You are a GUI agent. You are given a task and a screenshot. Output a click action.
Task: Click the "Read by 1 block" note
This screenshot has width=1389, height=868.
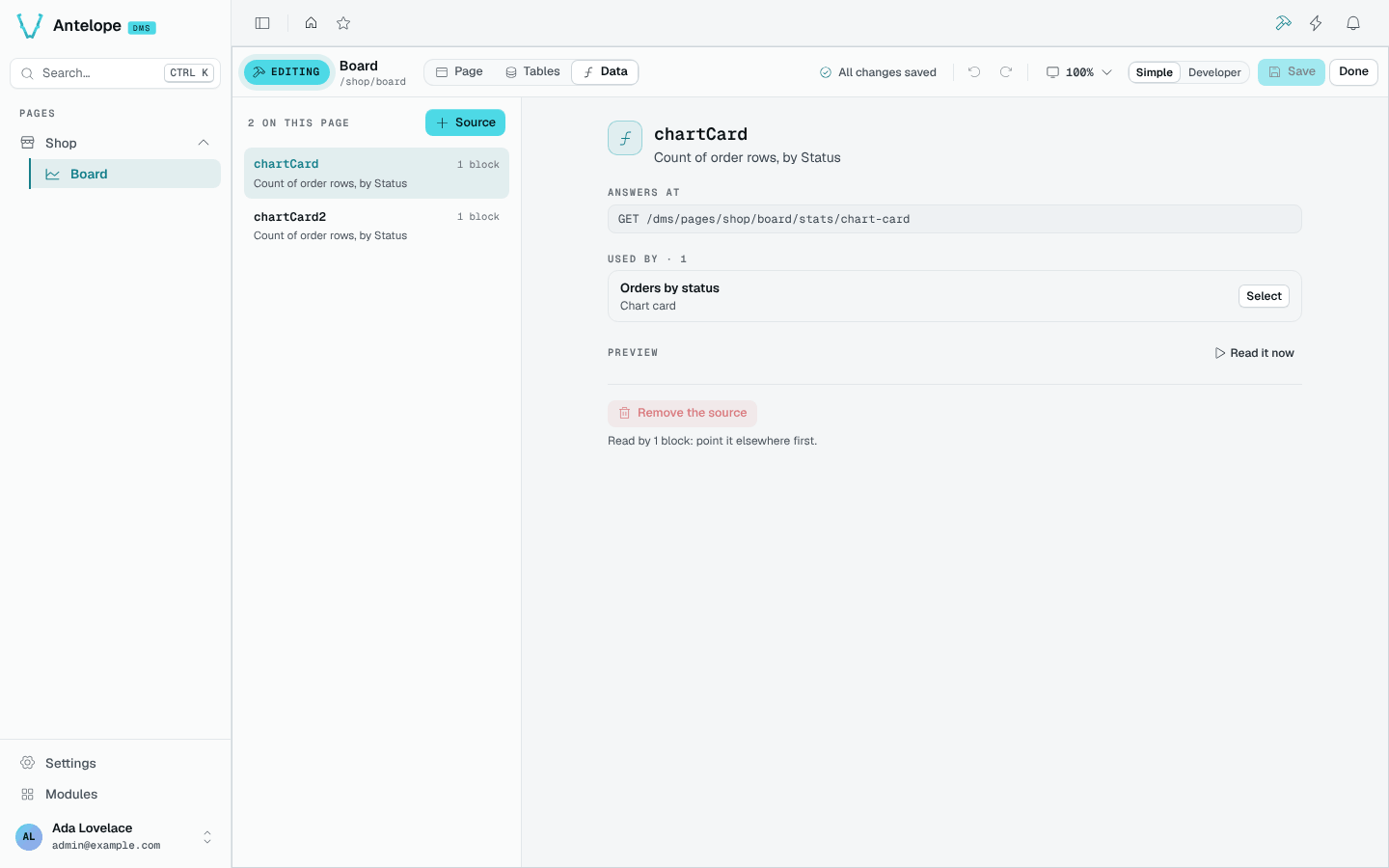(712, 441)
